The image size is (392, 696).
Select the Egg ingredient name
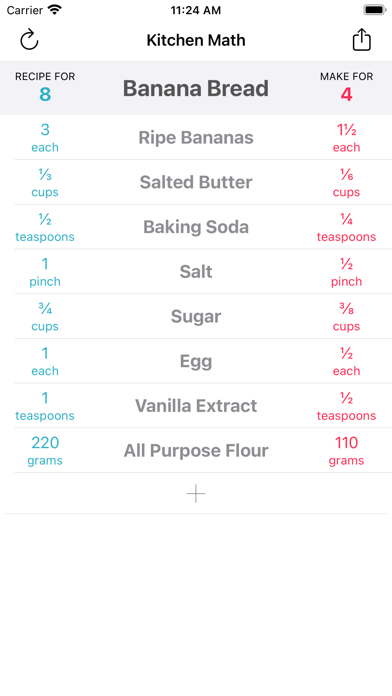tap(196, 361)
